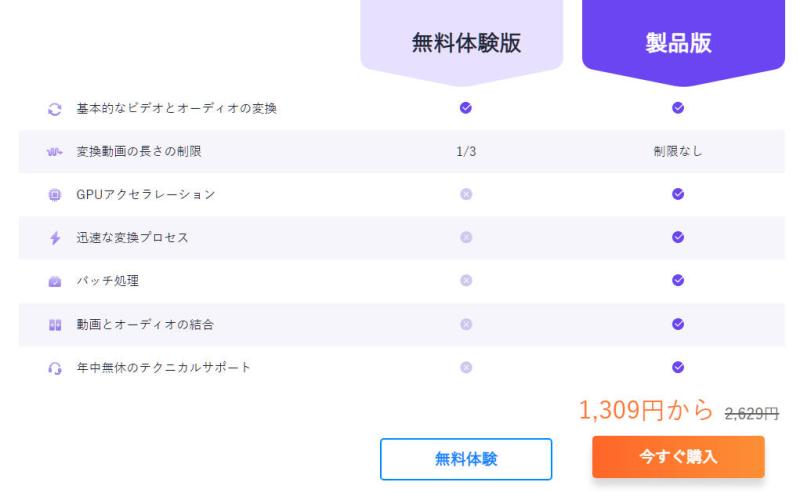
Task: Click the product version checkmark for GPU acceleration
Action: coord(678,194)
